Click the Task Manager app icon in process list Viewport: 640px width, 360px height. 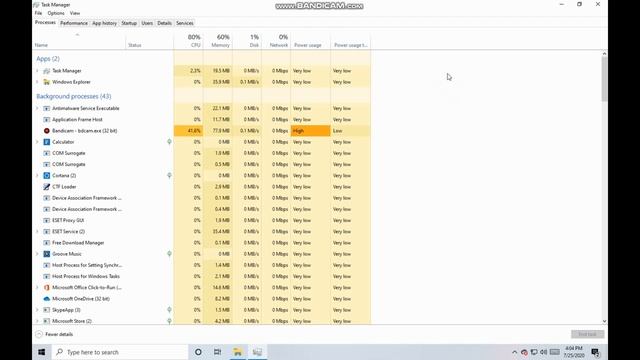[47, 71]
